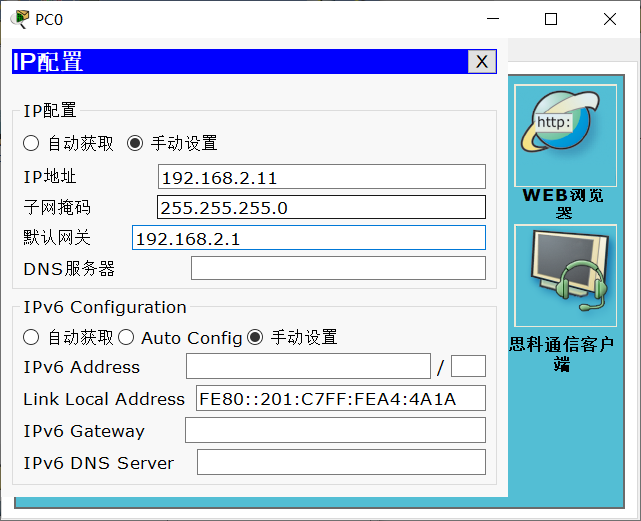Image resolution: width=641 pixels, height=521 pixels.
Task: Select IPv6 automatic acquisition radio button
Action: point(31,337)
